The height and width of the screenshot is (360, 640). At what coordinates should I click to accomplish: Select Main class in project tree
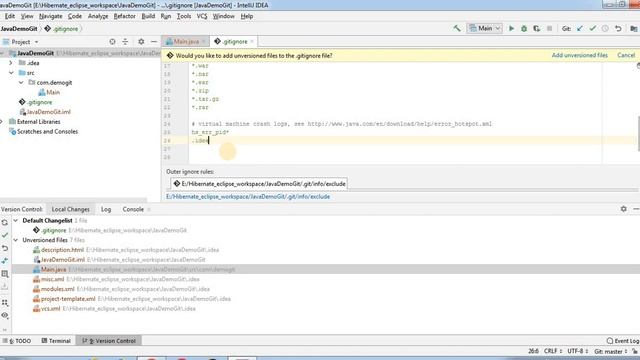click(x=49, y=92)
